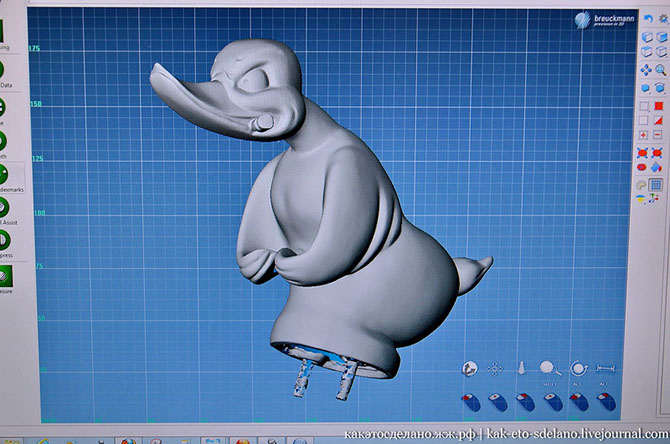Click the cone move navigation icon
Image resolution: width=670 pixels, height=444 pixels.
pos(522,368)
